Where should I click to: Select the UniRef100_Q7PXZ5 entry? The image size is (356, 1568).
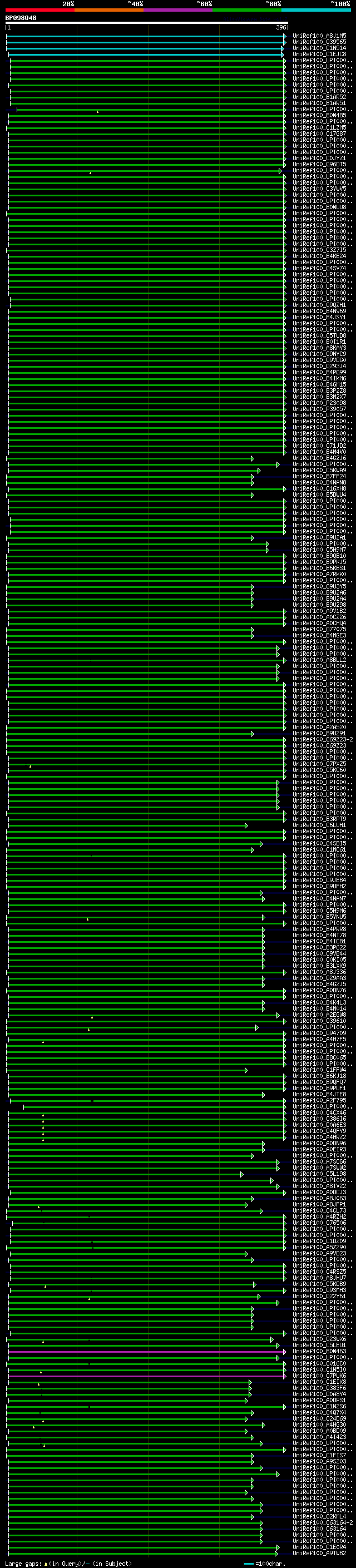[319, 764]
